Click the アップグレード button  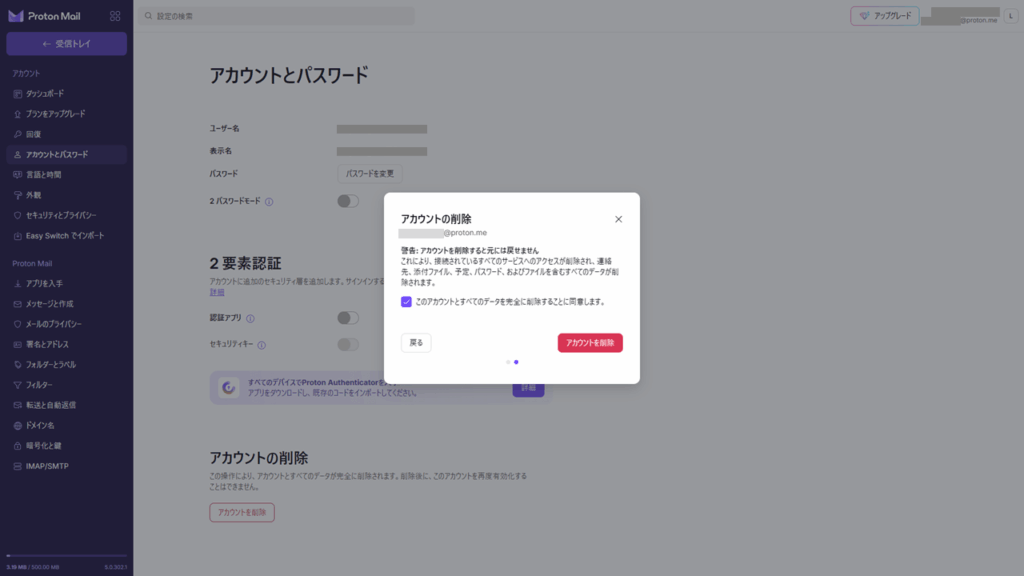pyautogui.click(x=883, y=16)
